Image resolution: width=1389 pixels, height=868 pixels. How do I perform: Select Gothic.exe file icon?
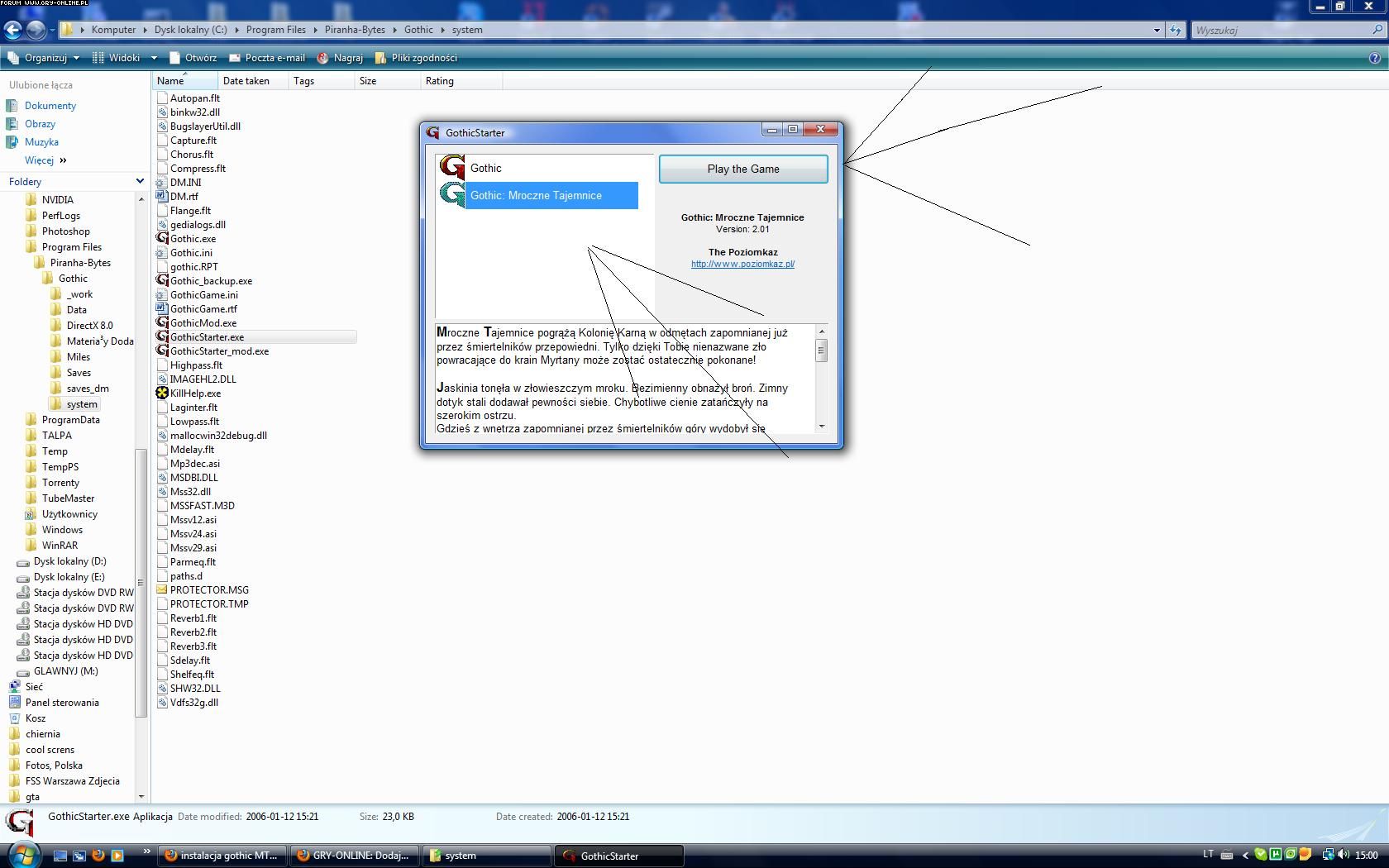[x=162, y=239]
